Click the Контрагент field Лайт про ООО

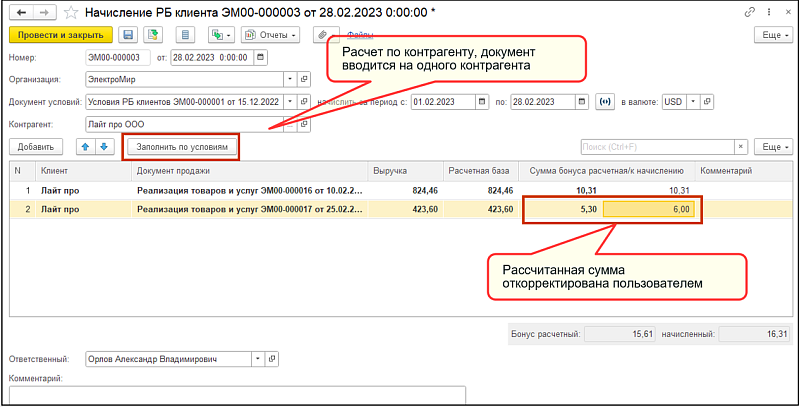[185, 124]
